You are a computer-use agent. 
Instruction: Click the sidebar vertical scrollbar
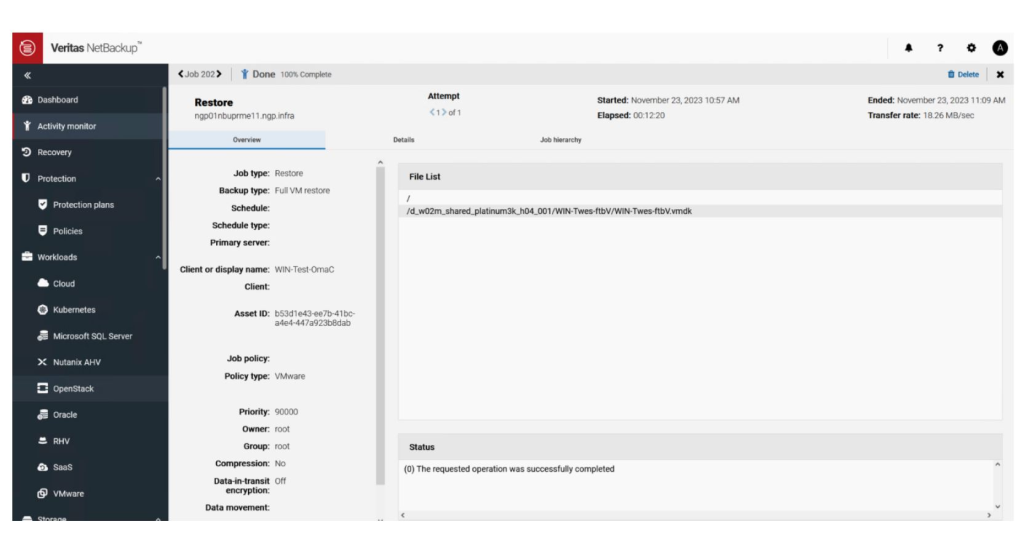click(x=165, y=176)
